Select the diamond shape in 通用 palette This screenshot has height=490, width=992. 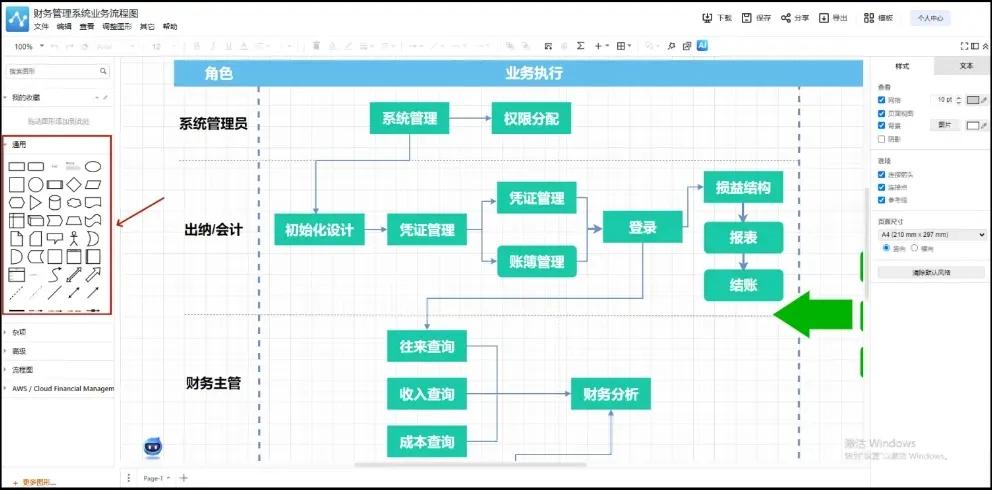tap(74, 185)
